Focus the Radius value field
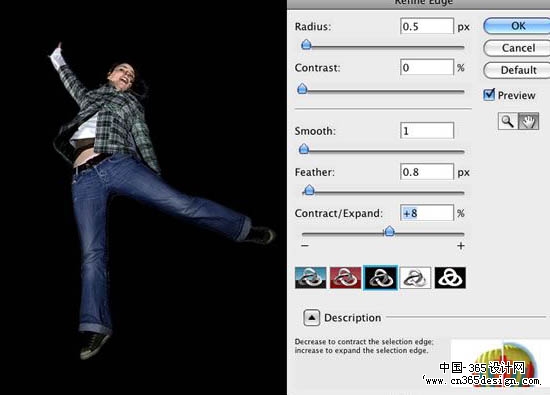 [x=427, y=26]
